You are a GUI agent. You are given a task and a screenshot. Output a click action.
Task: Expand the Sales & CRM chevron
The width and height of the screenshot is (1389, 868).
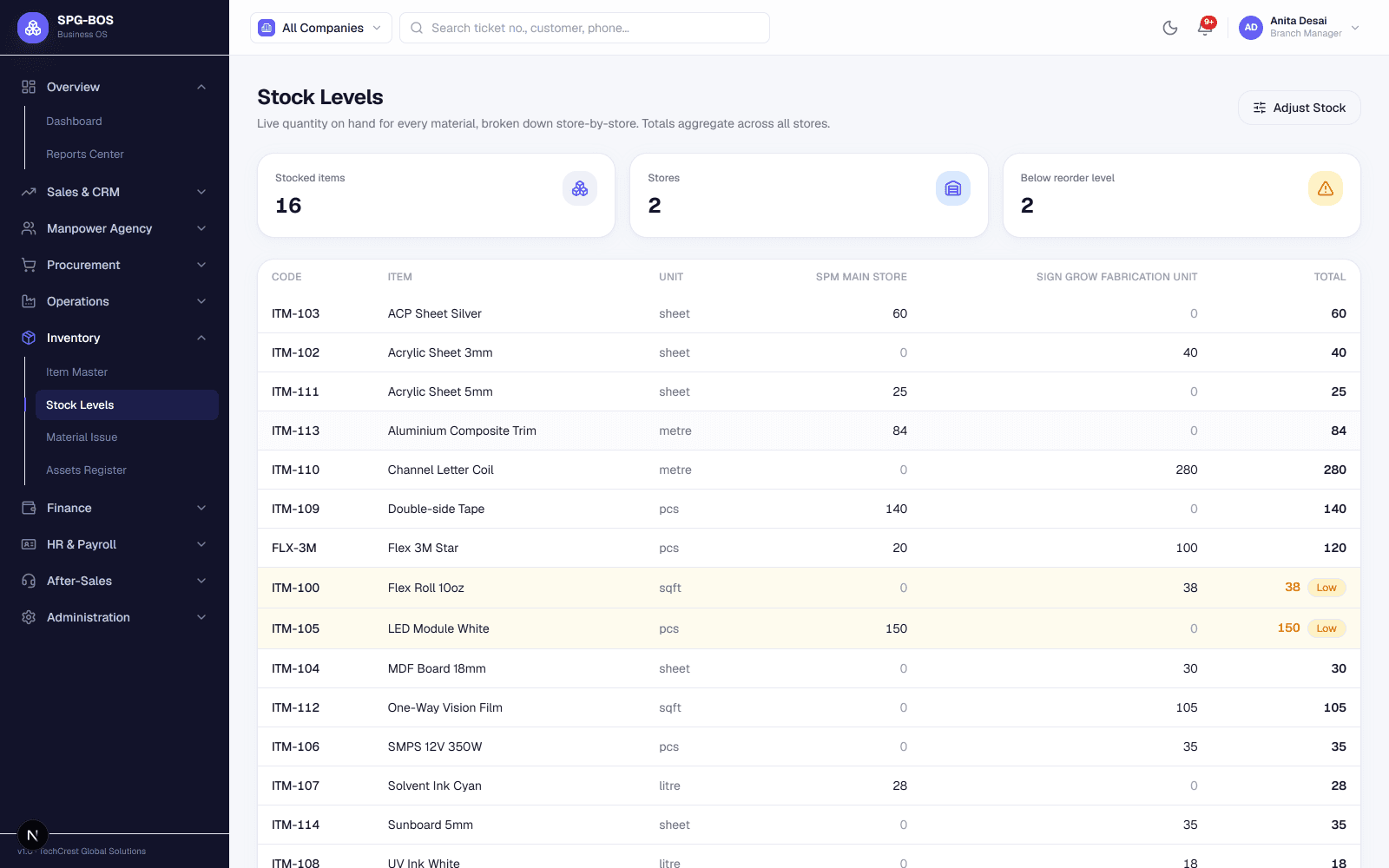click(201, 192)
